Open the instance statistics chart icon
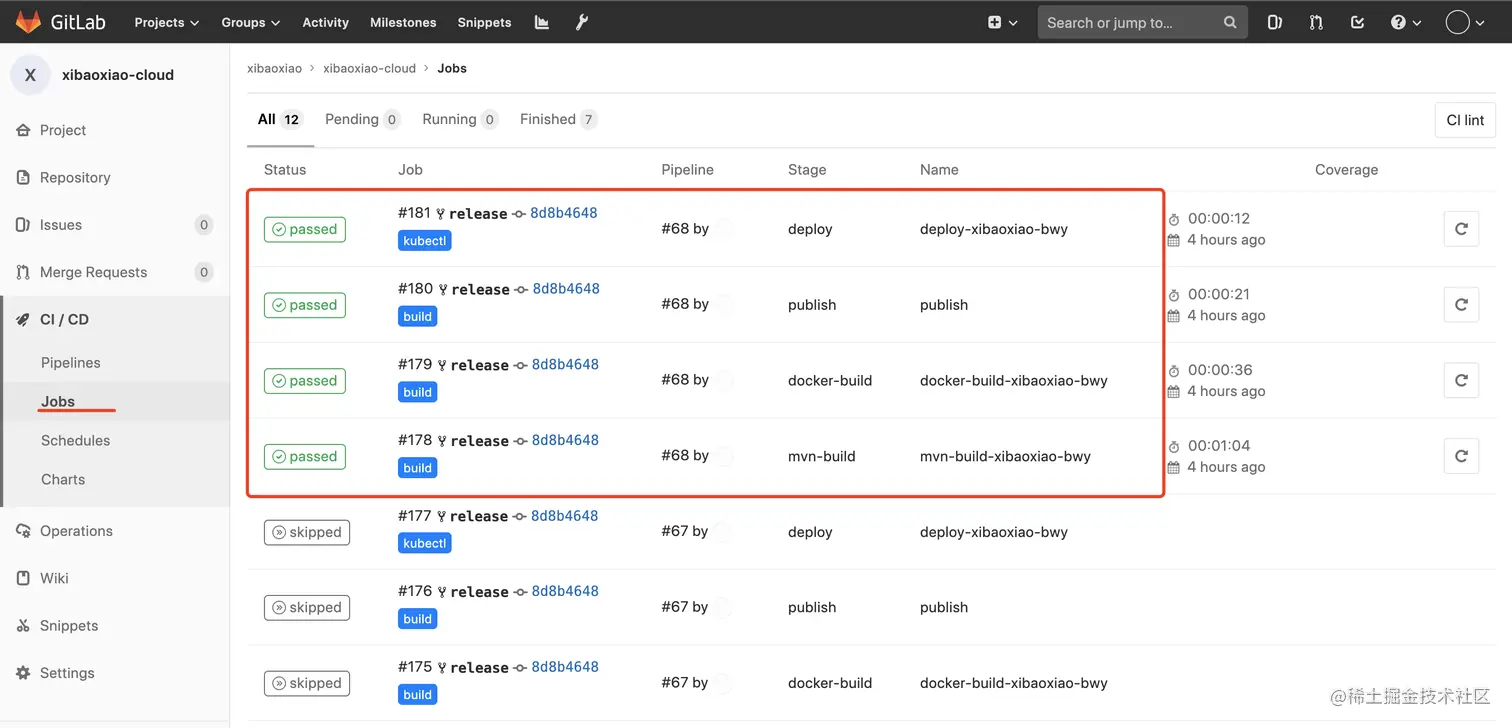The width and height of the screenshot is (1512, 728). click(x=542, y=22)
